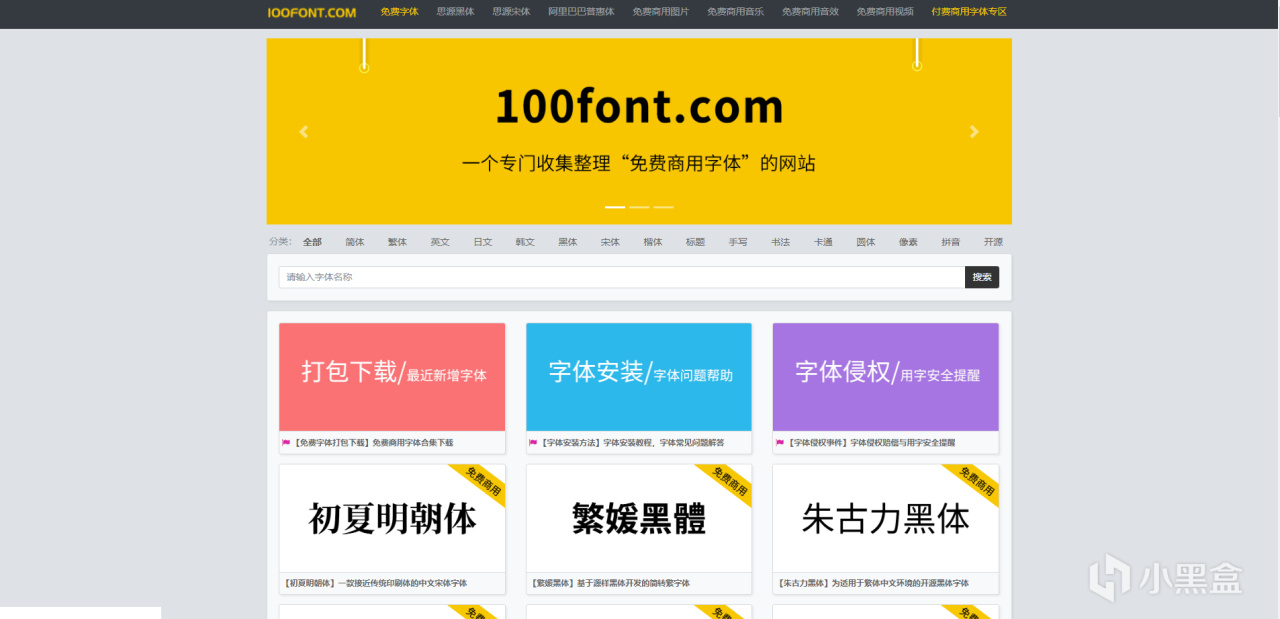Filter by 日文 category
1280x619 pixels.
click(x=483, y=242)
